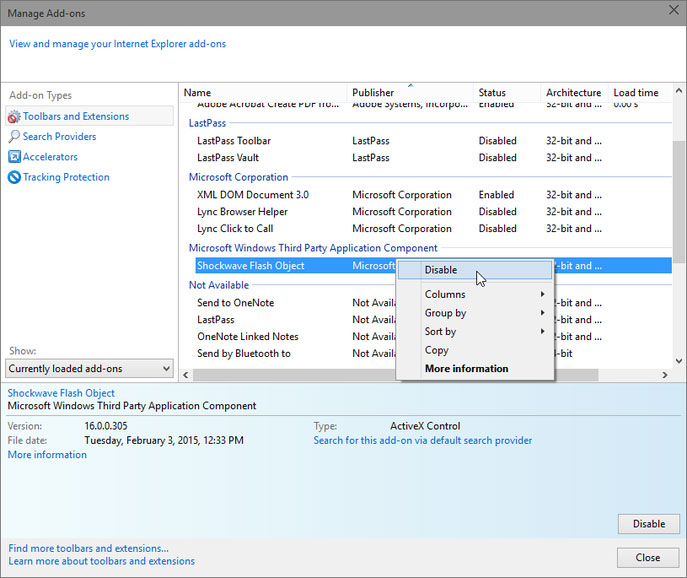Image resolution: width=687 pixels, height=578 pixels.
Task: Choose Disable in the context menu
Action: point(475,270)
